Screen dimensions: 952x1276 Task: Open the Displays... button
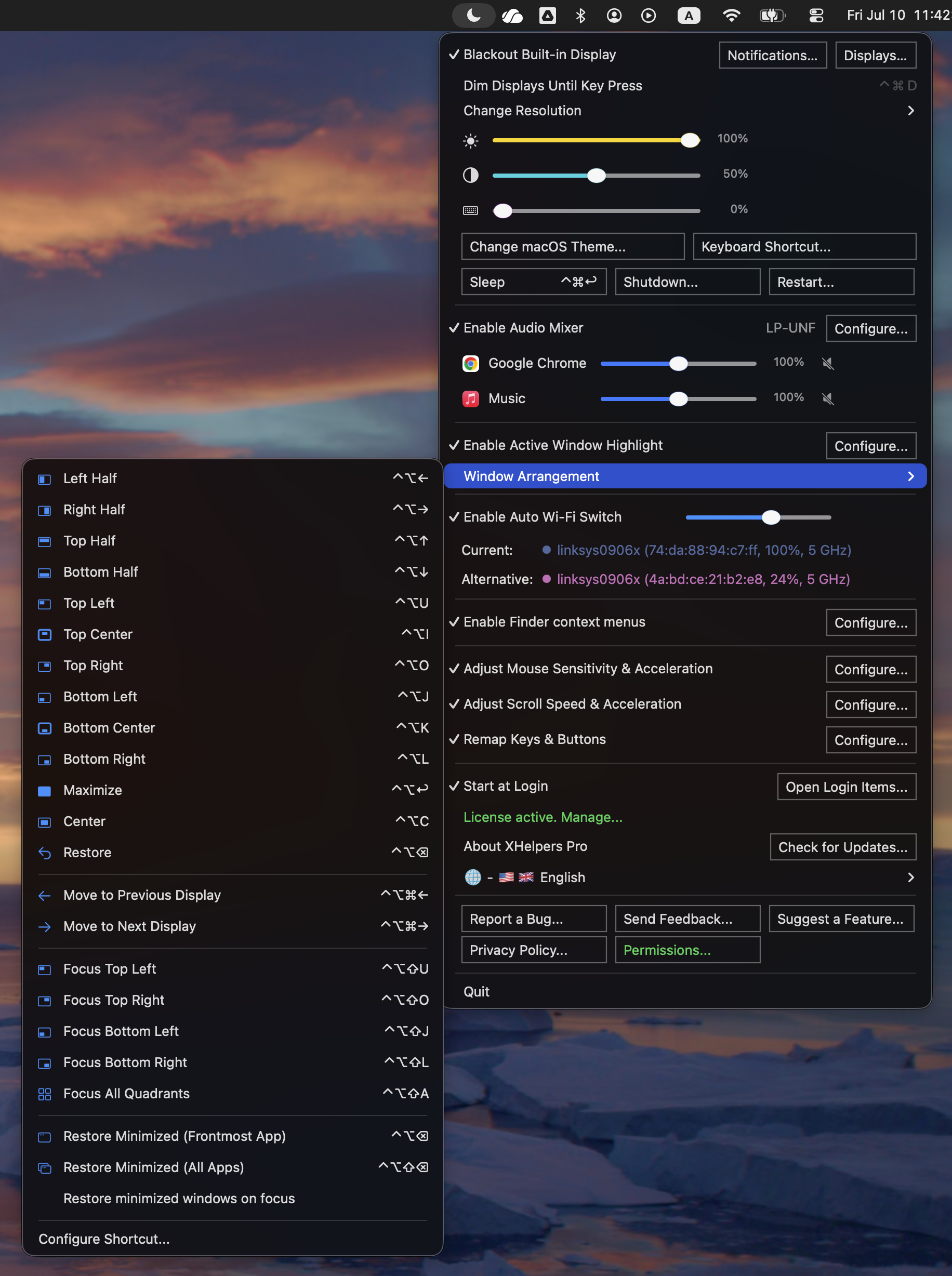876,55
